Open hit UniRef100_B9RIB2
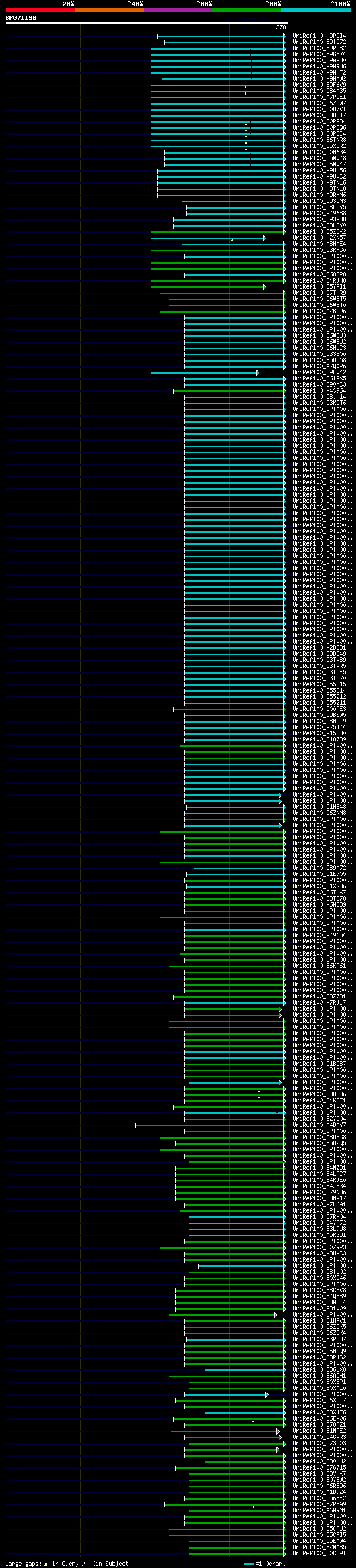 (x=319, y=48)
